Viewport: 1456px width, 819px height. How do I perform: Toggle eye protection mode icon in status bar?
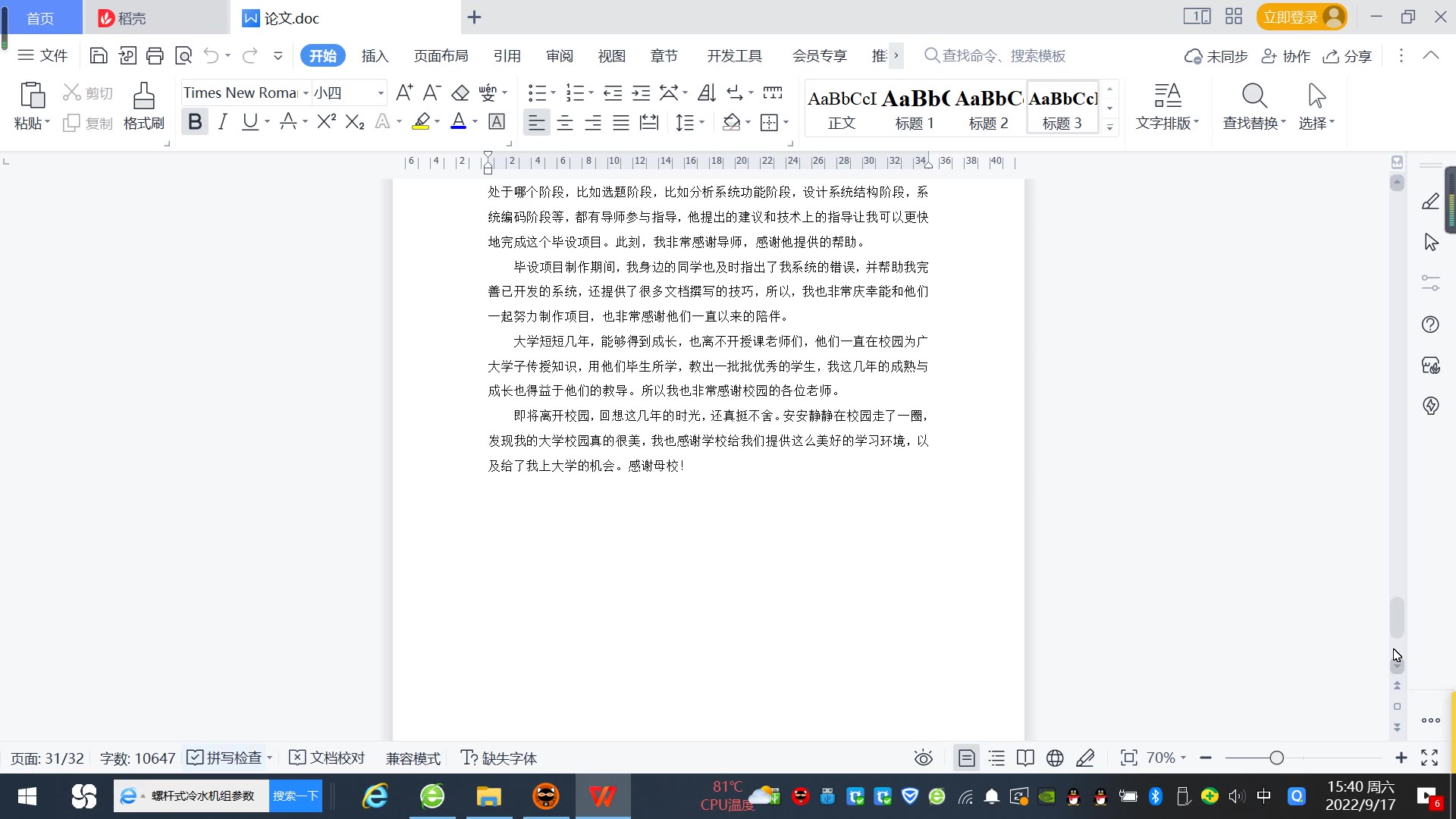click(x=923, y=758)
